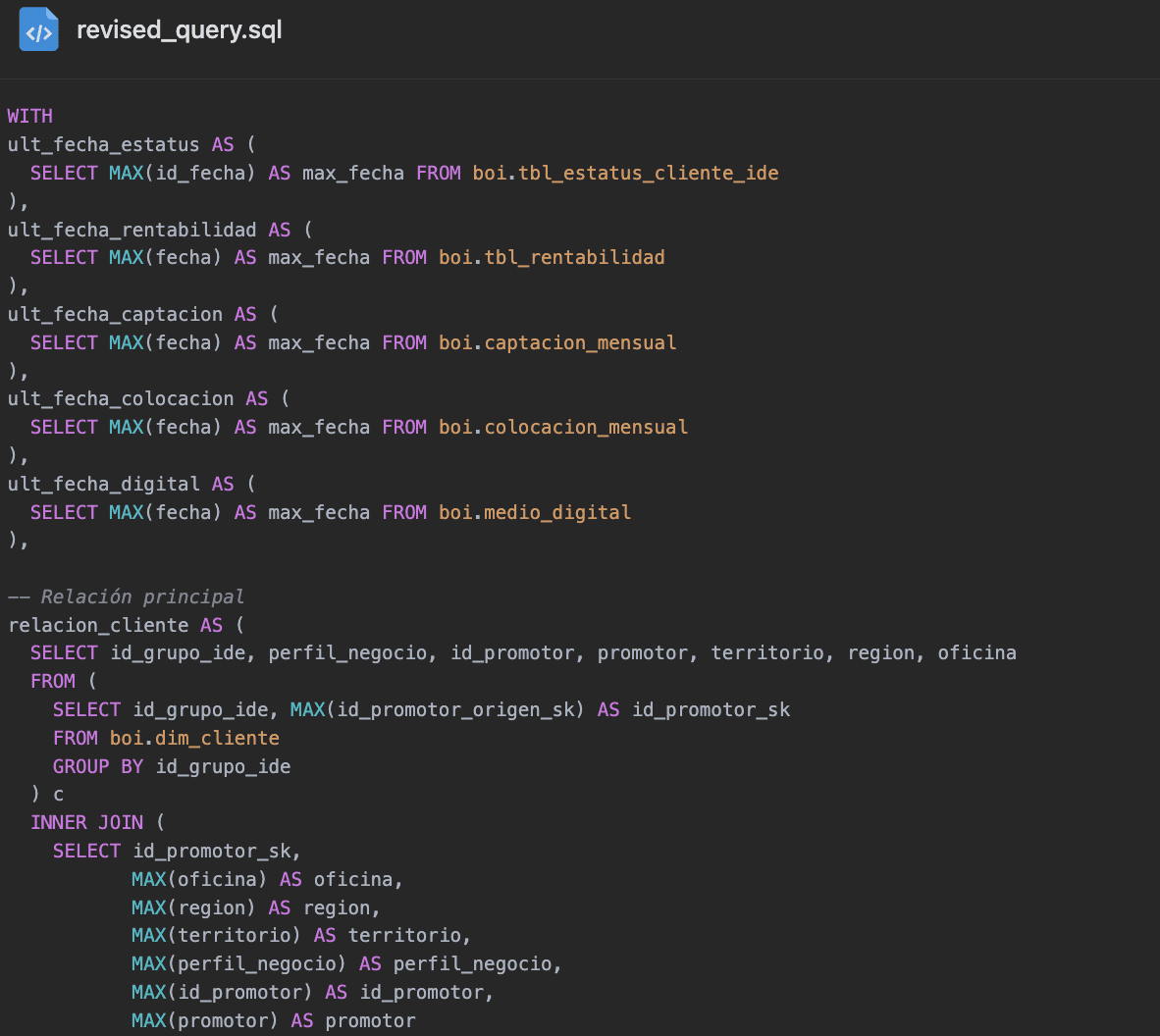Click the boi.tbl_rentabilidad table reference
This screenshot has height=1036, width=1160.
(552, 257)
